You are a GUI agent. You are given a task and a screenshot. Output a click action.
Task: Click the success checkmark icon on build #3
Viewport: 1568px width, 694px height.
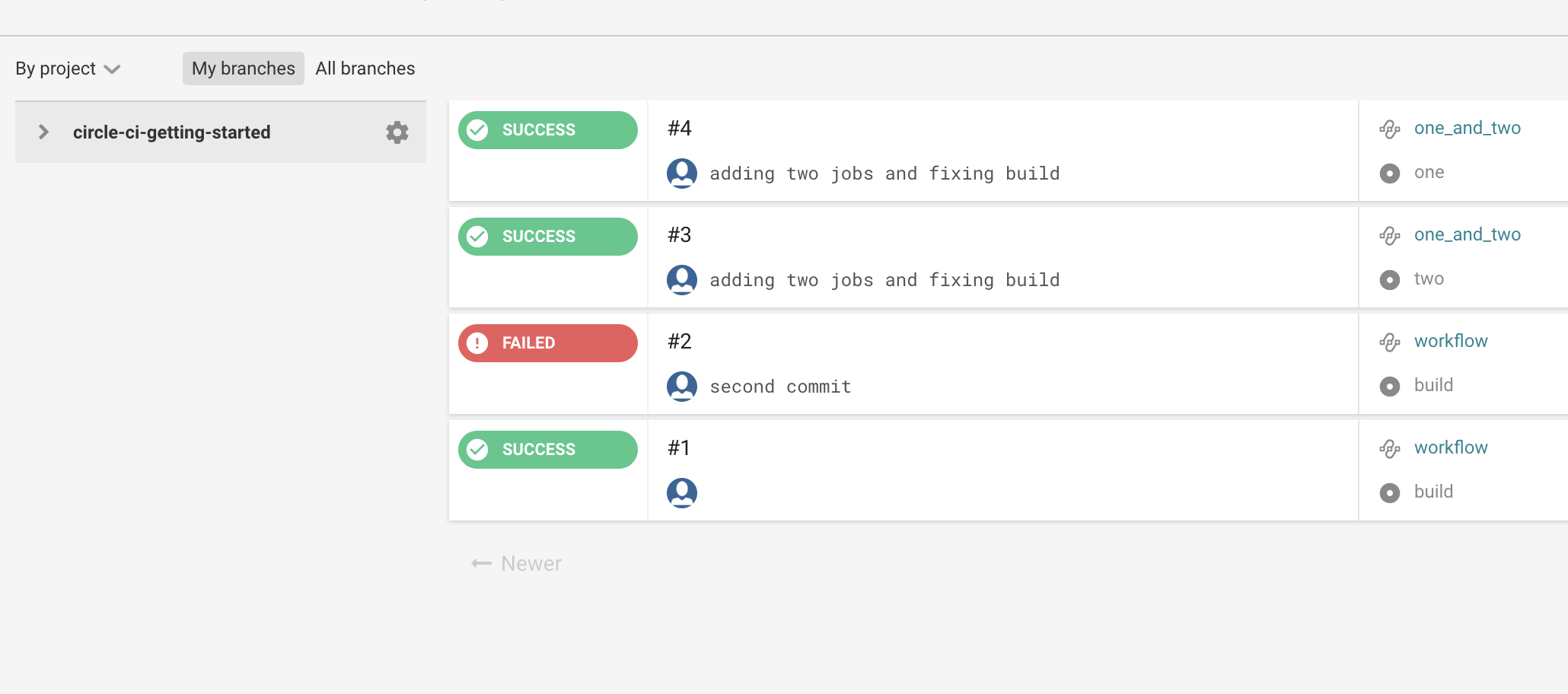[477, 237]
